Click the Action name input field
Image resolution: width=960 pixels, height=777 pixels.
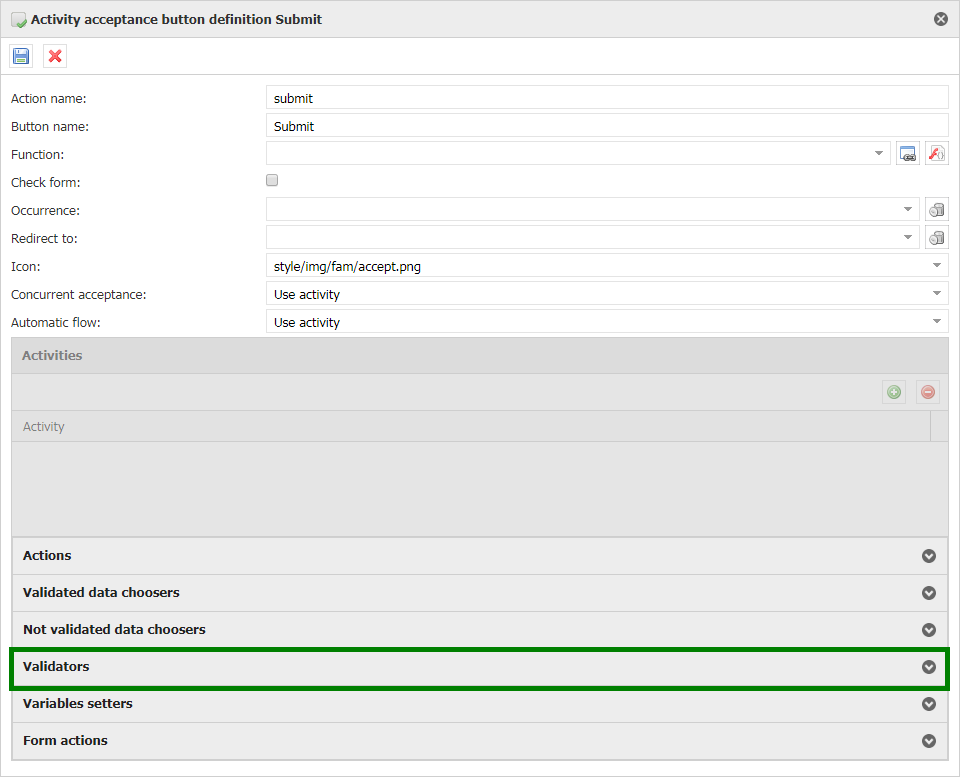[607, 98]
